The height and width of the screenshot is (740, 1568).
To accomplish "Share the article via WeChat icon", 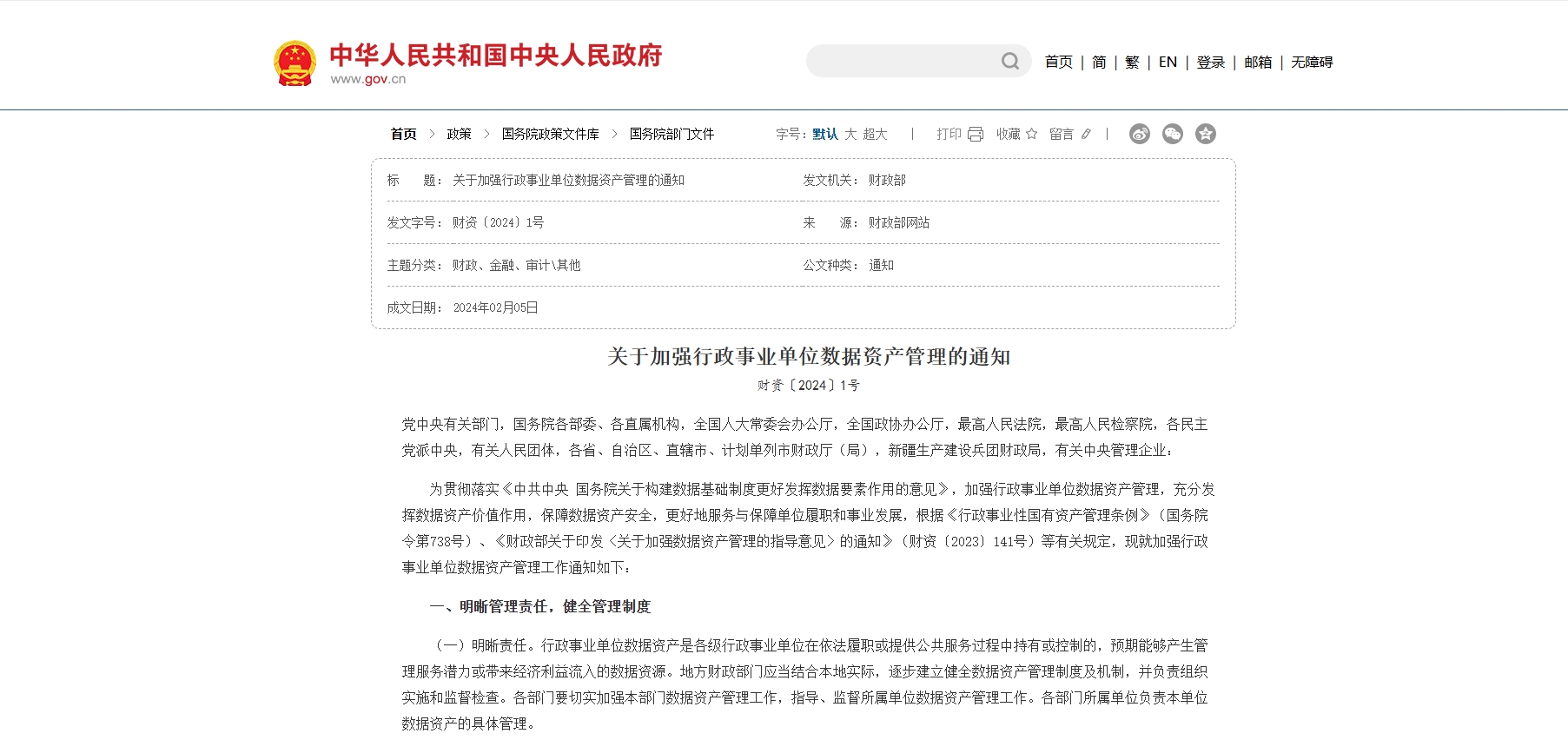I will tap(1172, 134).
